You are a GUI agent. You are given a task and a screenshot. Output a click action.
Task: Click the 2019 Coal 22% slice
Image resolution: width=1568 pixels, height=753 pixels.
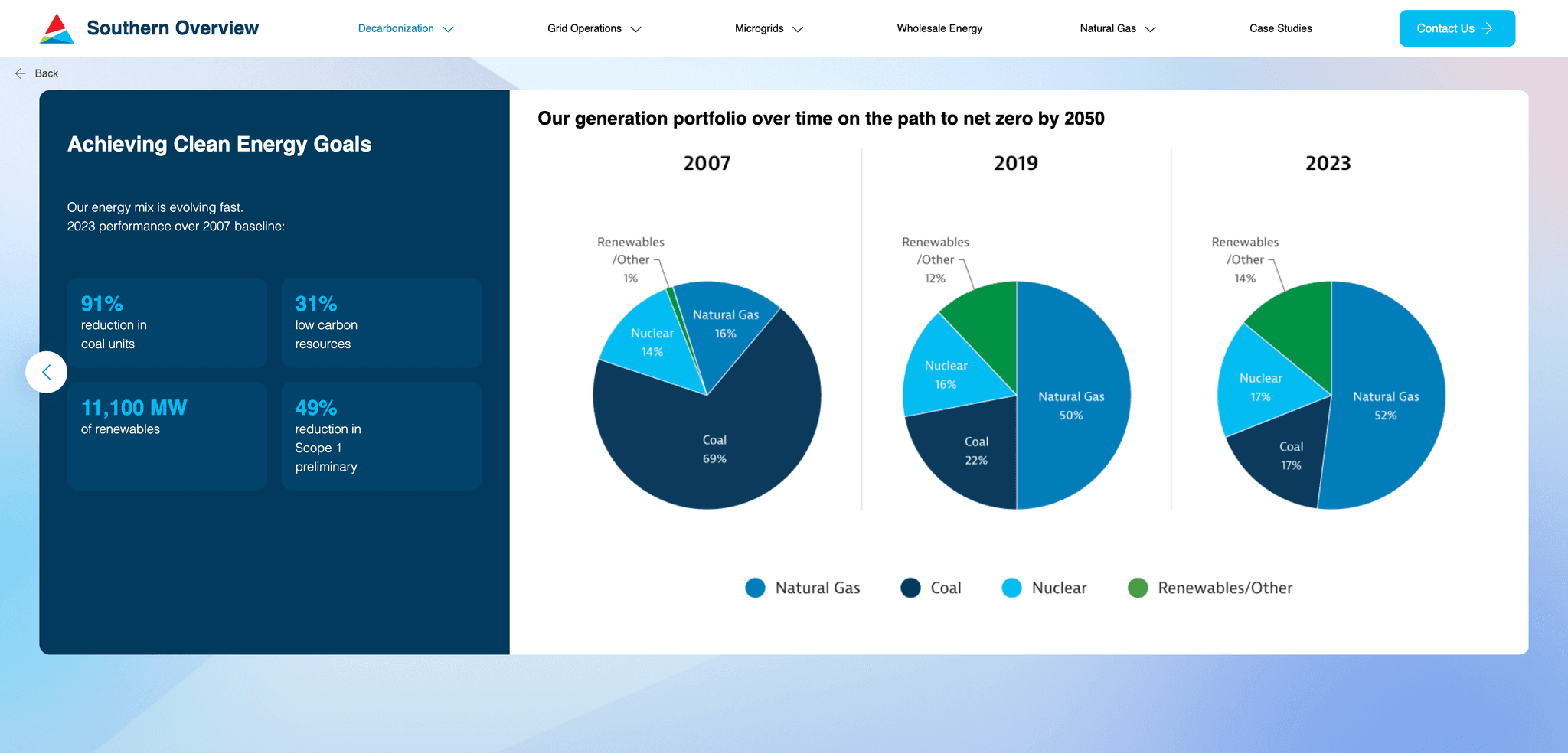tap(974, 453)
